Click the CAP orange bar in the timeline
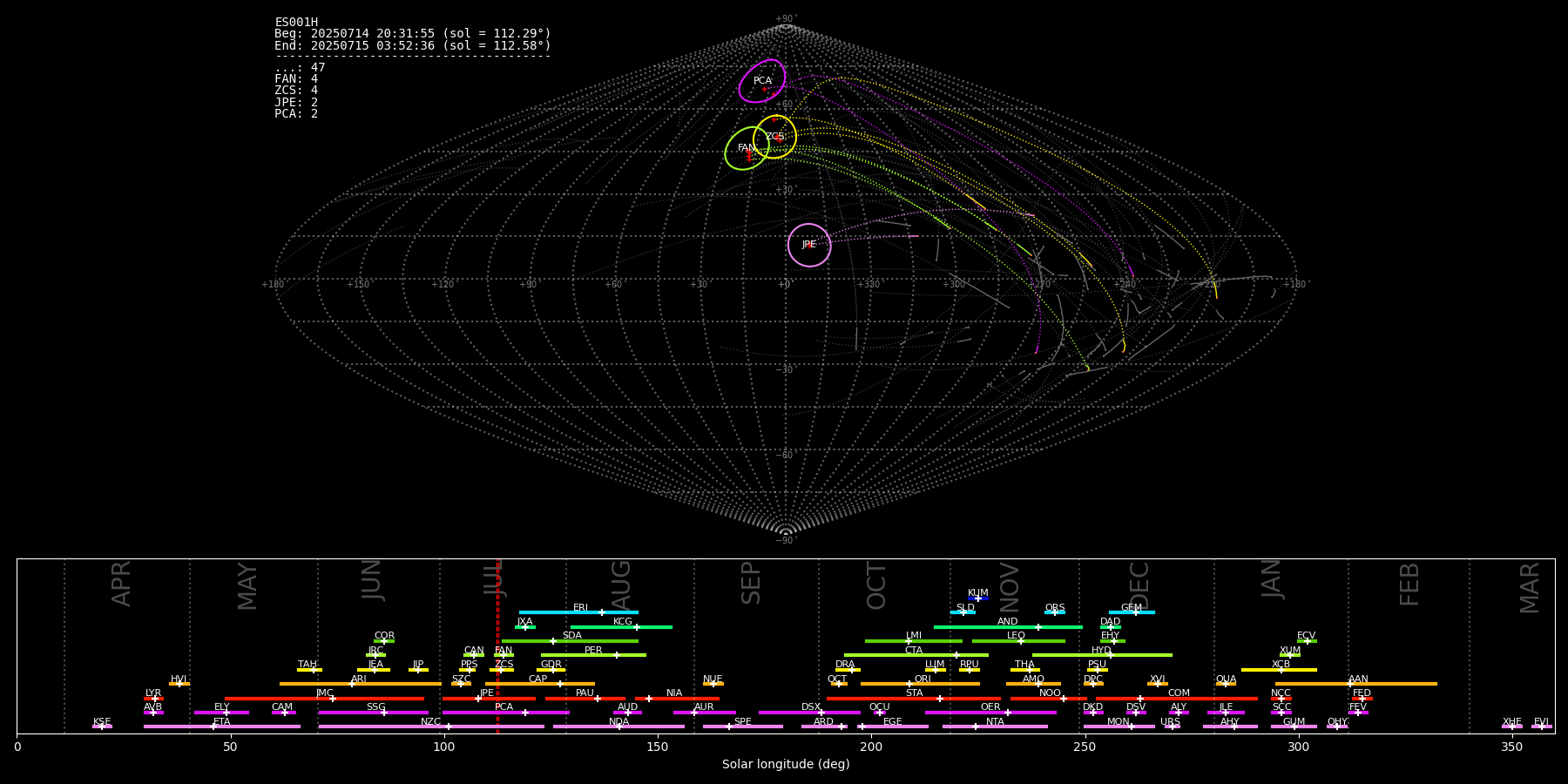Image resolution: width=1568 pixels, height=784 pixels. click(540, 684)
